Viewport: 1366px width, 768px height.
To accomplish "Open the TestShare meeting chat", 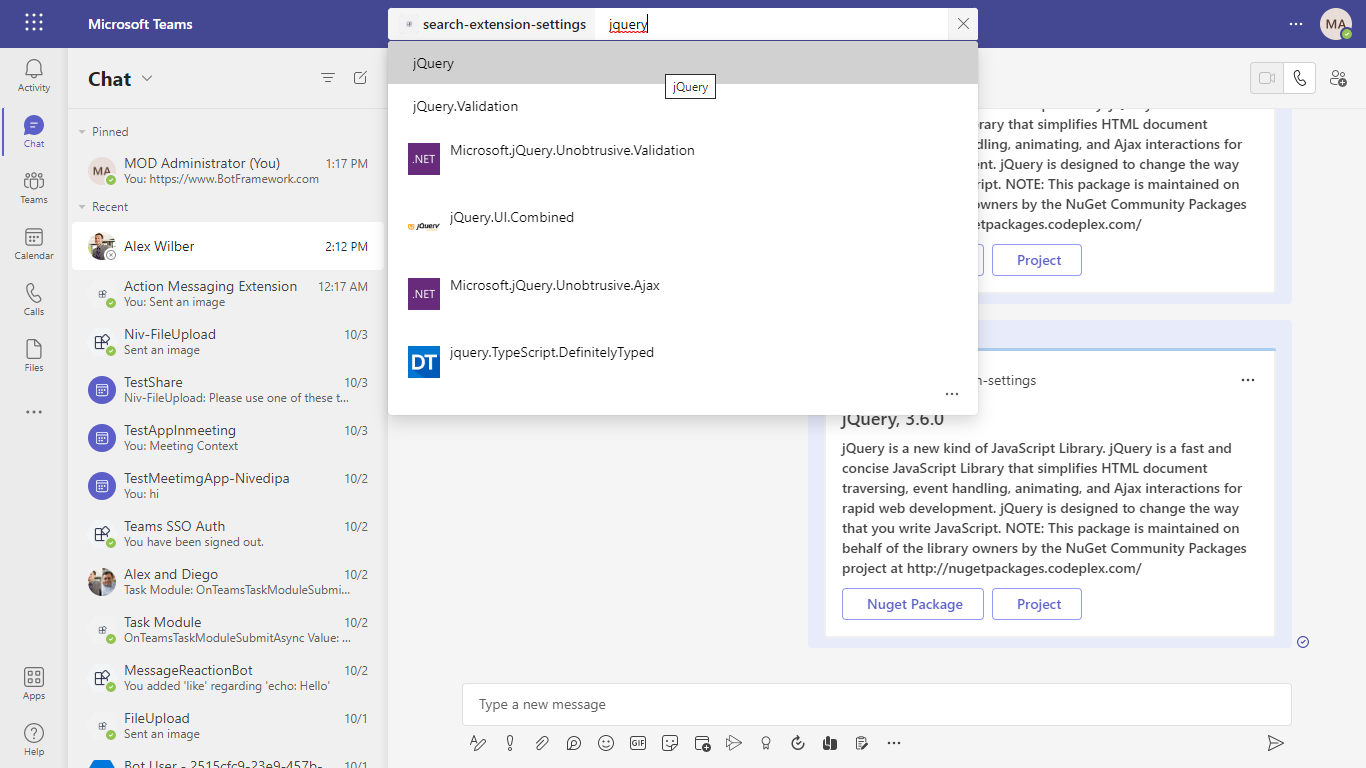I will 227,390.
